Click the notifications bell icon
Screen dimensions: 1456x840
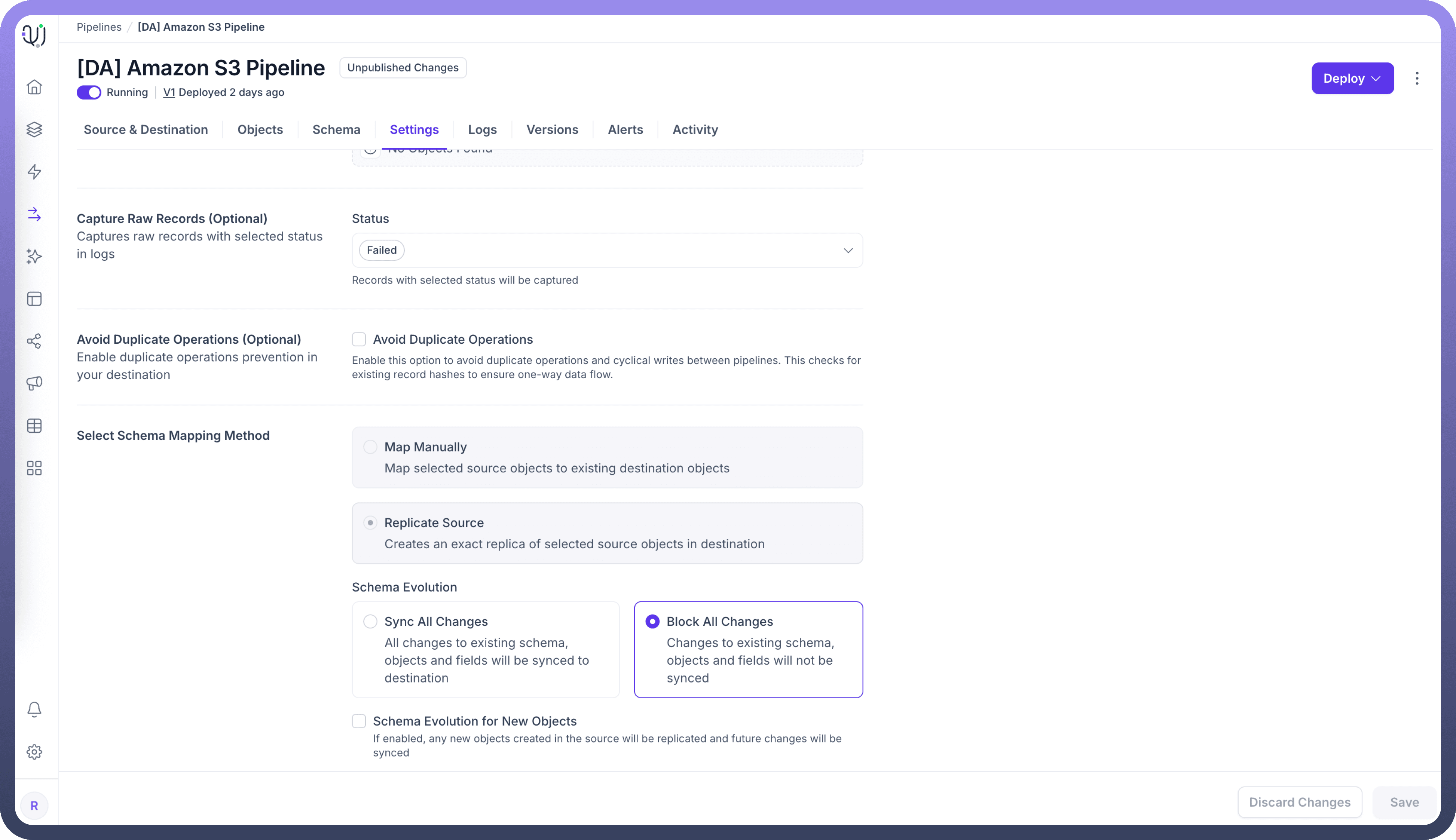click(34, 709)
